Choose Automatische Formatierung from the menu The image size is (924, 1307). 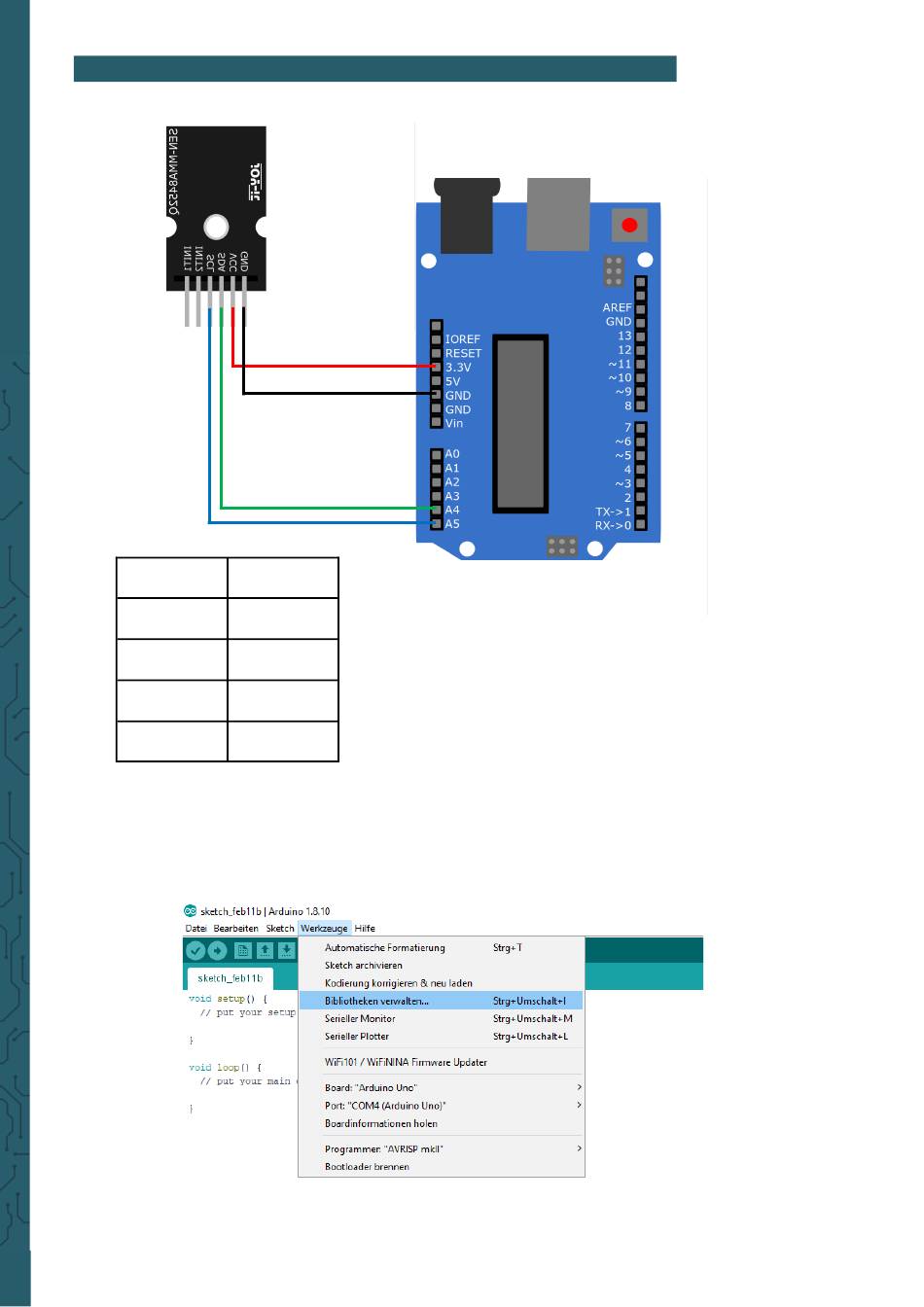[x=441, y=947]
